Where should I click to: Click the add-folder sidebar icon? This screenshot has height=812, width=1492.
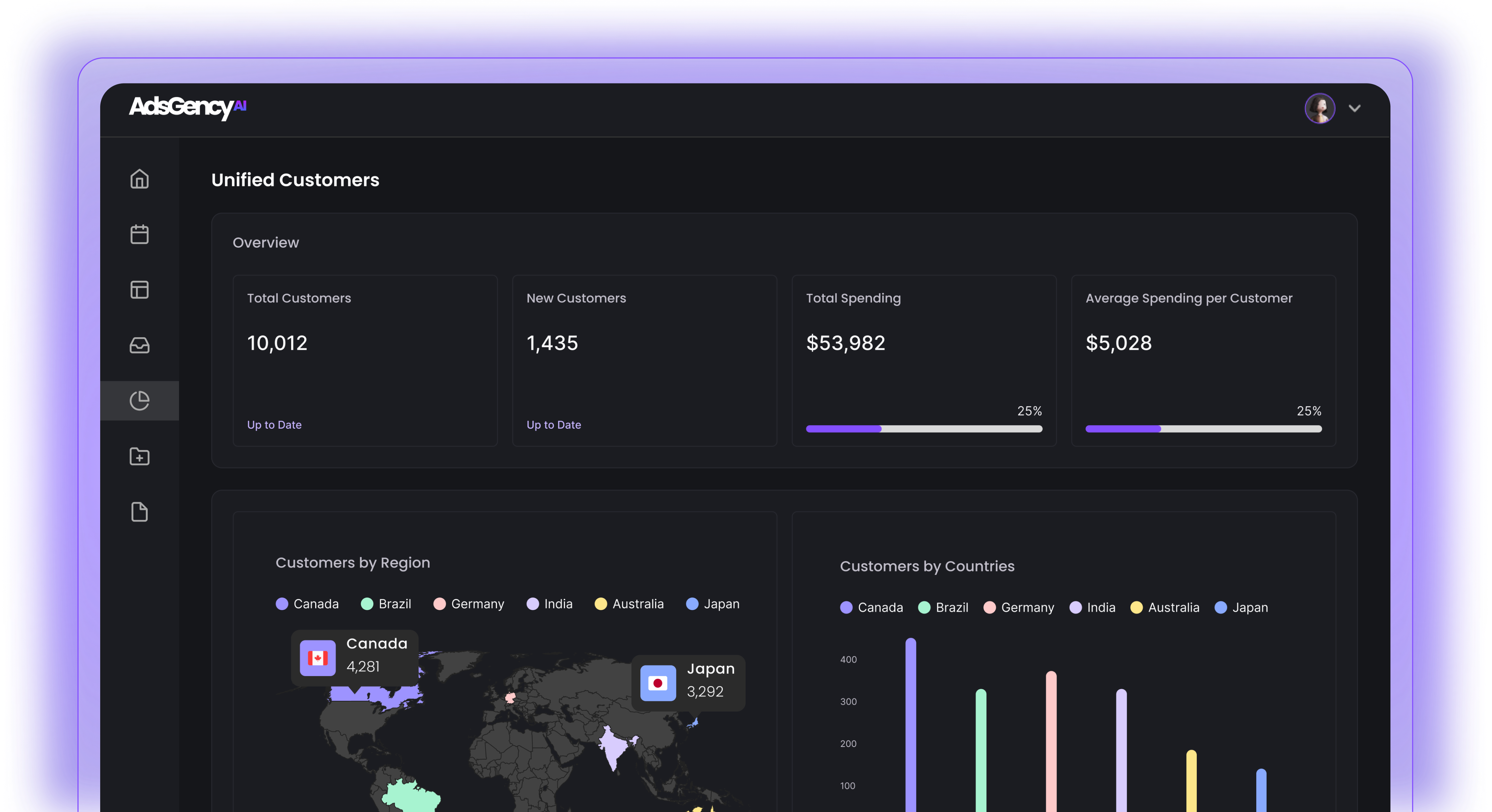point(139,456)
